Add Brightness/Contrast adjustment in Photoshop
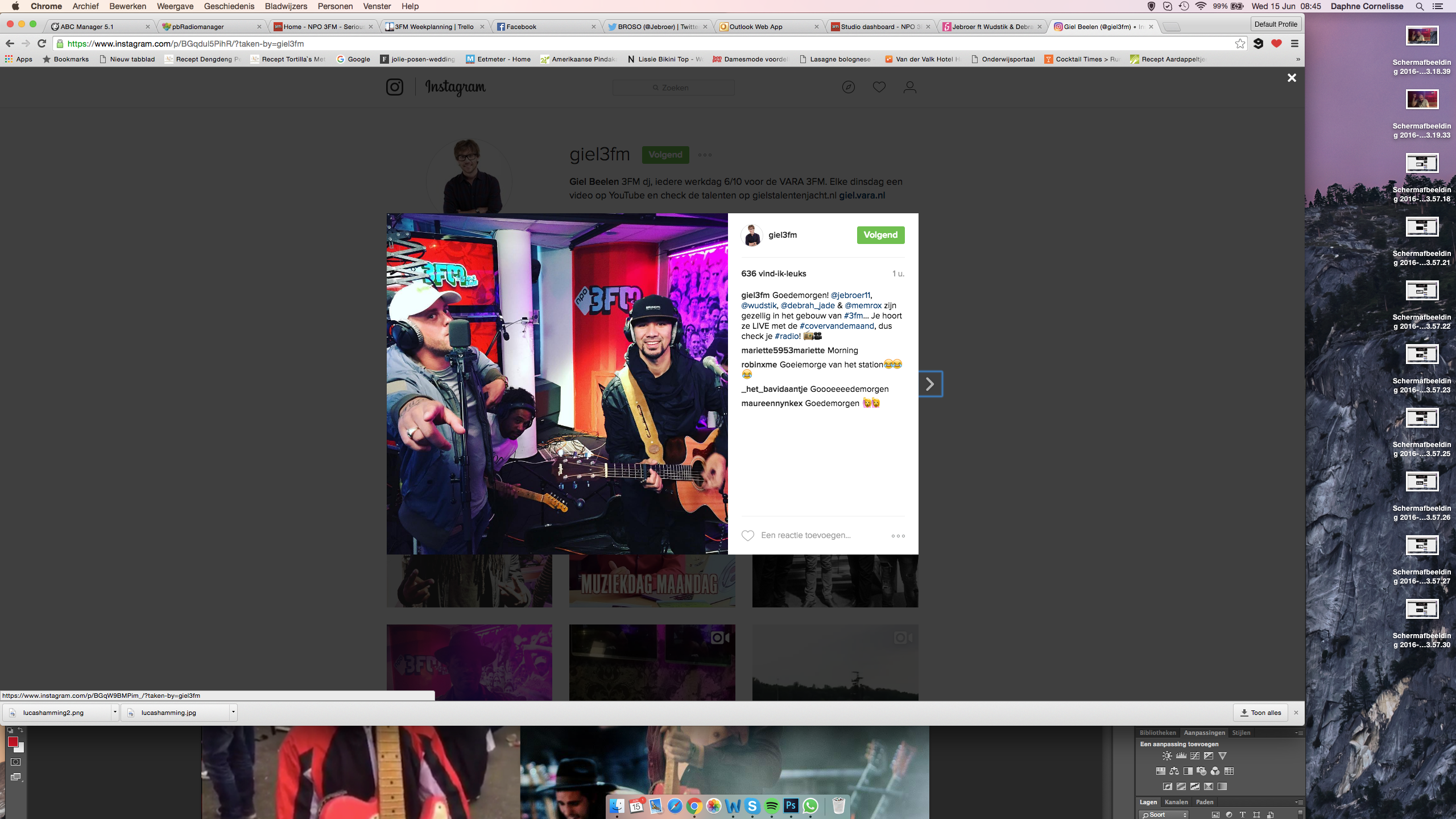This screenshot has height=819, width=1456. 1167,756
